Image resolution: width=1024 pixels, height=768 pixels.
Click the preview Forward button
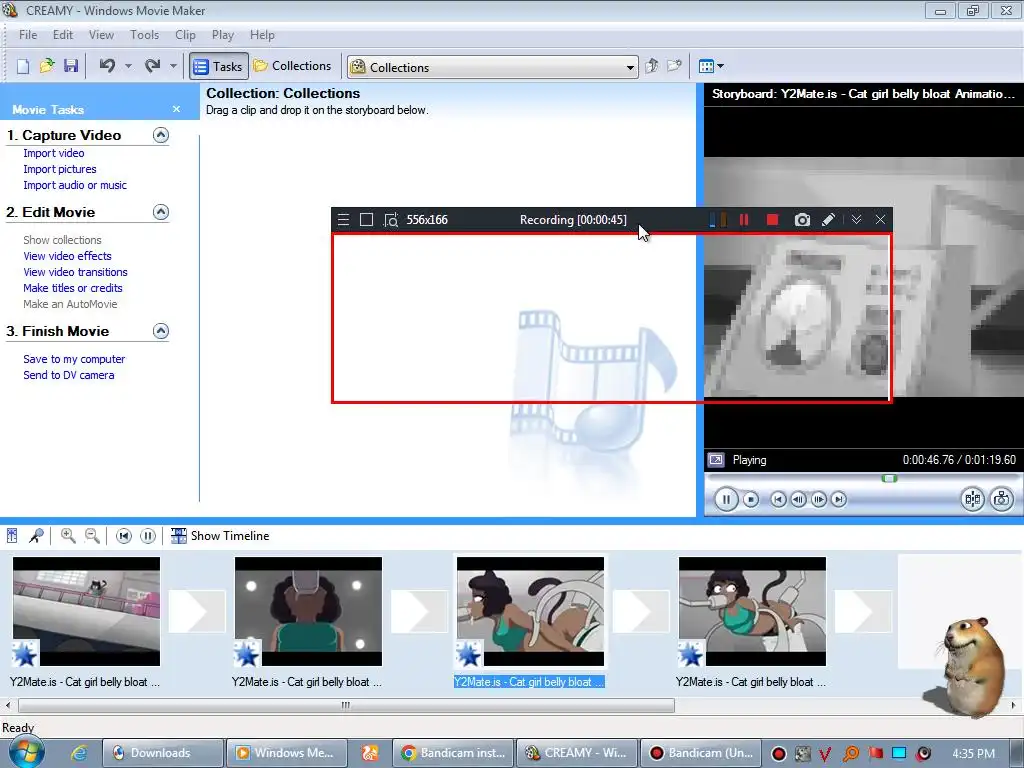coord(839,500)
